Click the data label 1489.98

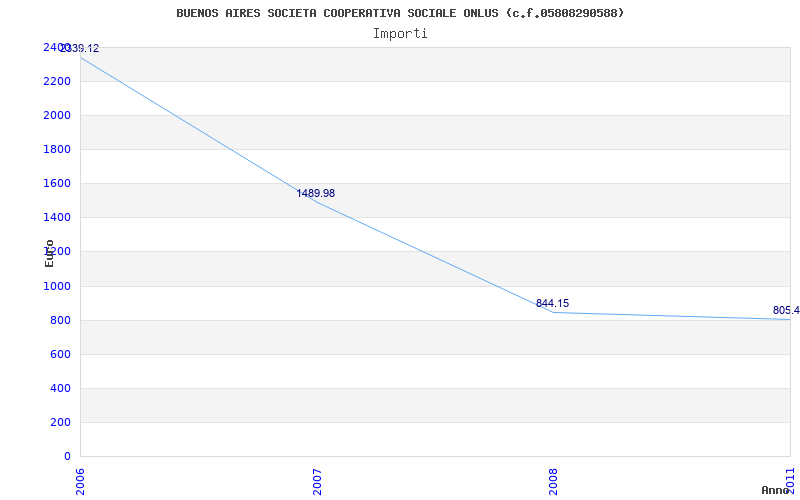[316, 193]
